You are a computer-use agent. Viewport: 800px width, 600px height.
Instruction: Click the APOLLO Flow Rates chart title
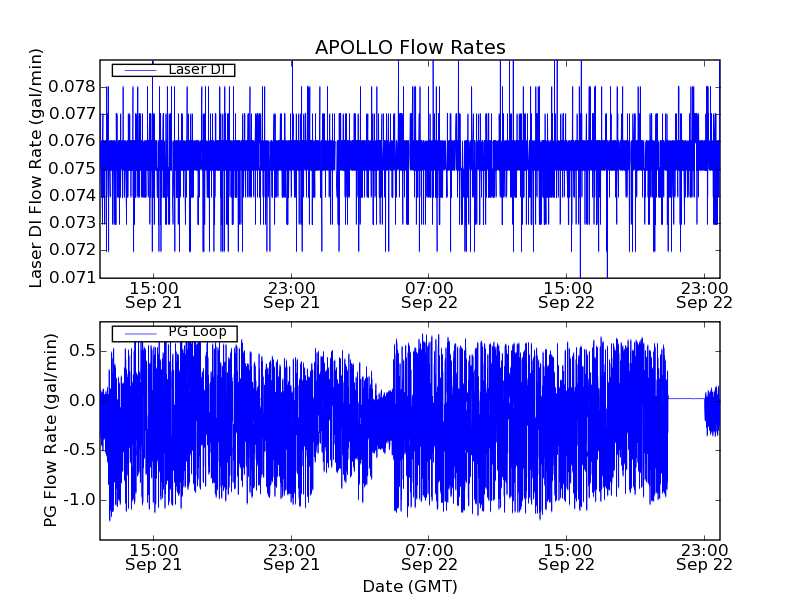pyautogui.click(x=410, y=47)
